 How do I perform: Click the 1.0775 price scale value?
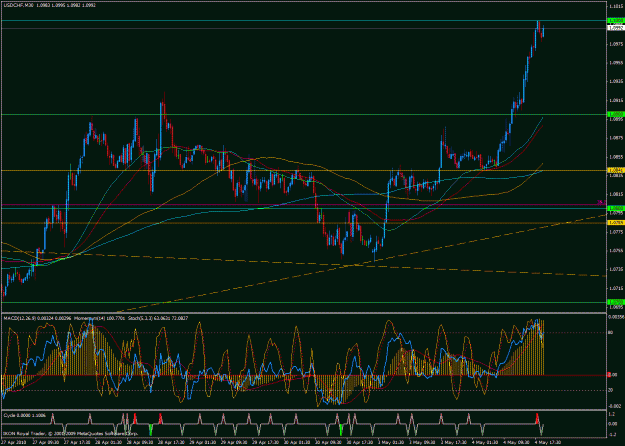pyautogui.click(x=615, y=232)
